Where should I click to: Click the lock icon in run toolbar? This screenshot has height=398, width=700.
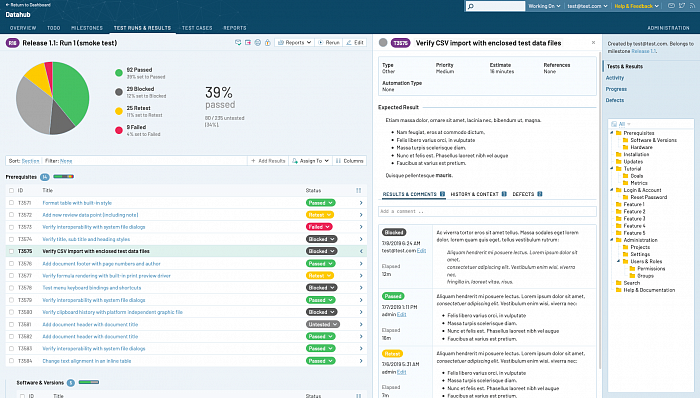pyautogui.click(x=267, y=42)
